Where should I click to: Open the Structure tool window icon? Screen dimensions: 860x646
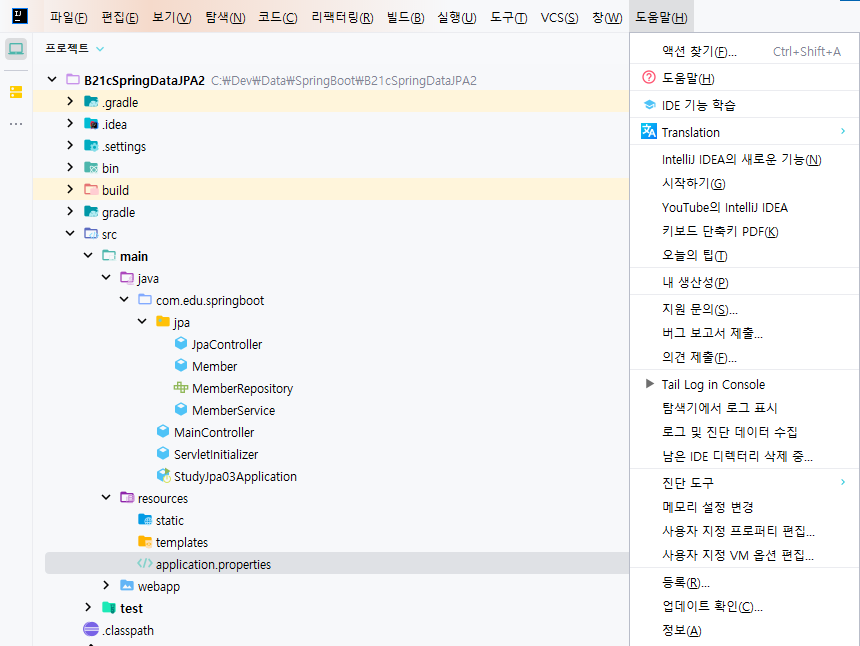[x=16, y=92]
